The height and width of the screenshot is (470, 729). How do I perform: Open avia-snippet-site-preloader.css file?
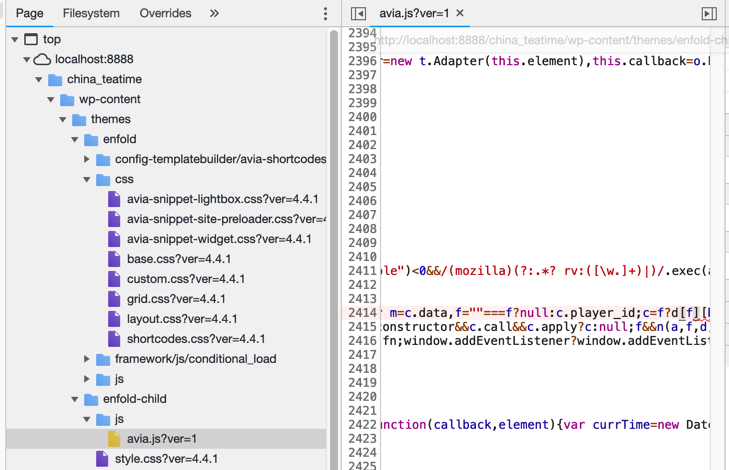pos(226,219)
